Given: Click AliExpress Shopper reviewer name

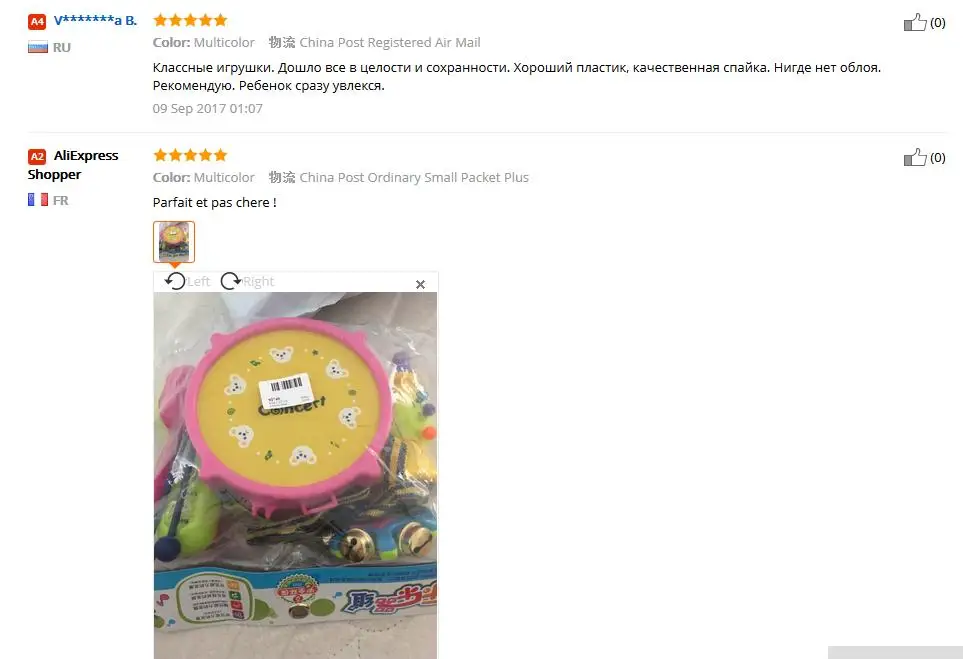Looking at the screenshot, I should [73, 165].
